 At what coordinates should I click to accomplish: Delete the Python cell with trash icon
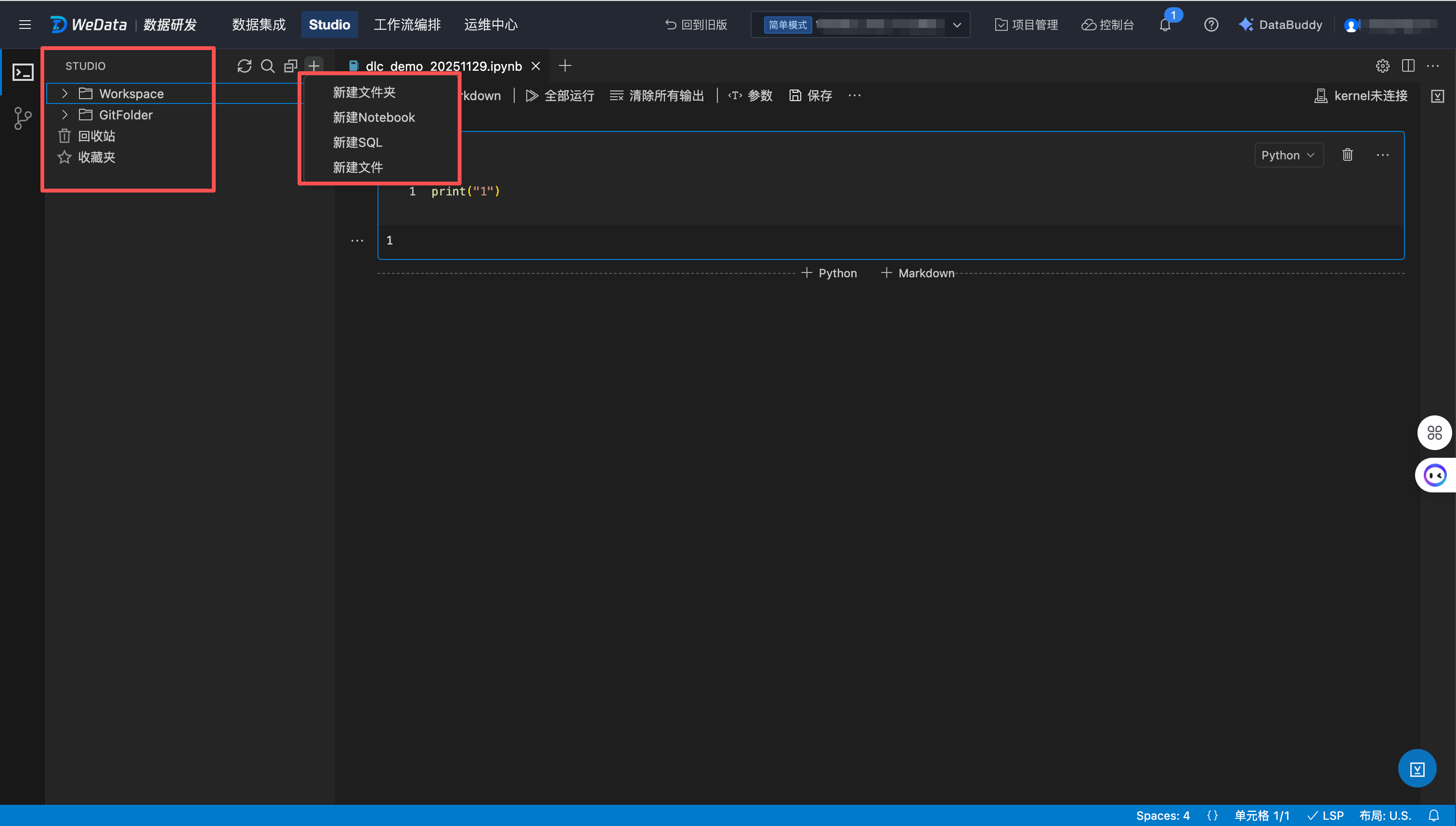click(x=1347, y=155)
